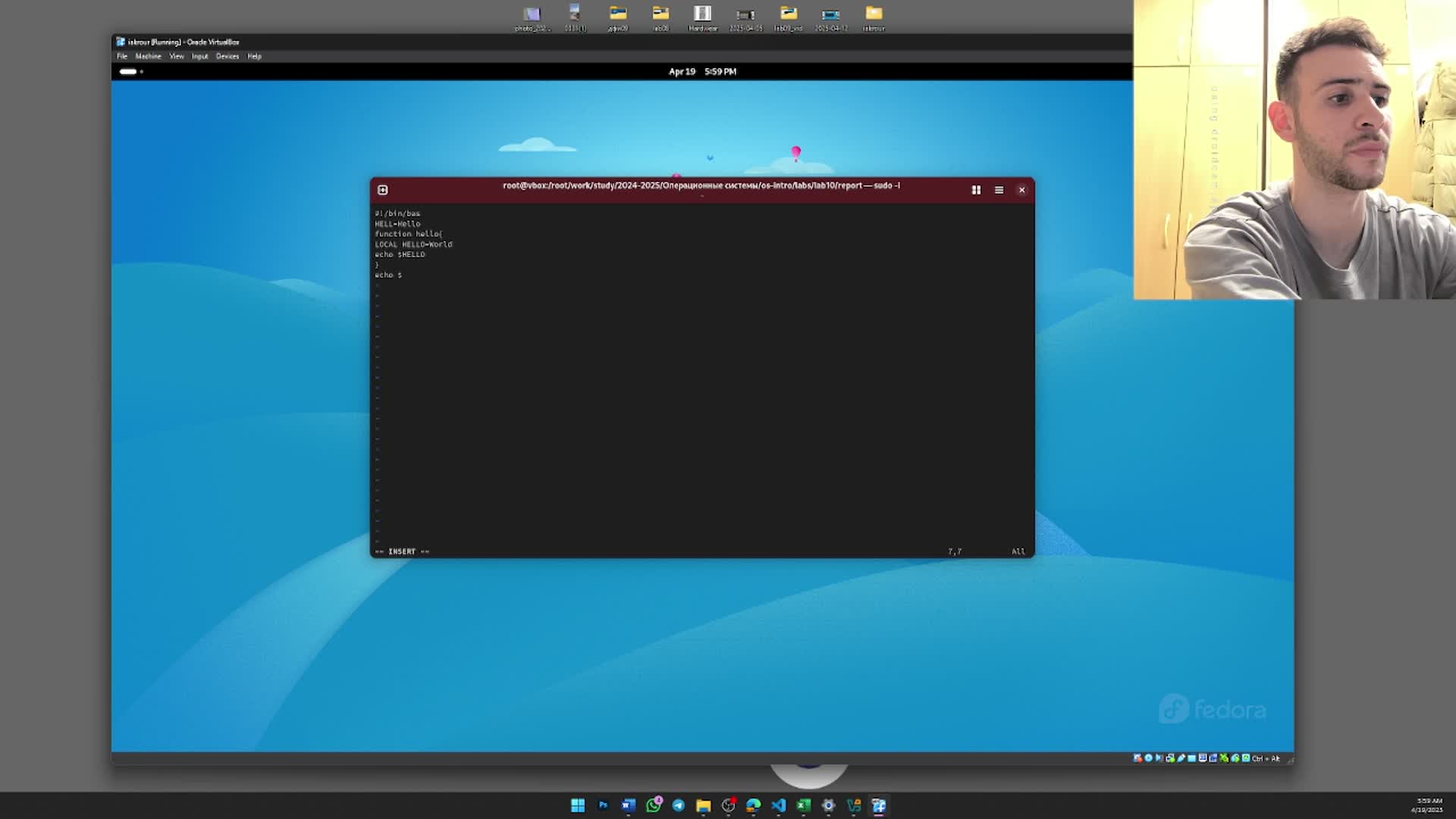Open the File menu in VirtualBox
The width and height of the screenshot is (1456, 819).
(x=121, y=56)
